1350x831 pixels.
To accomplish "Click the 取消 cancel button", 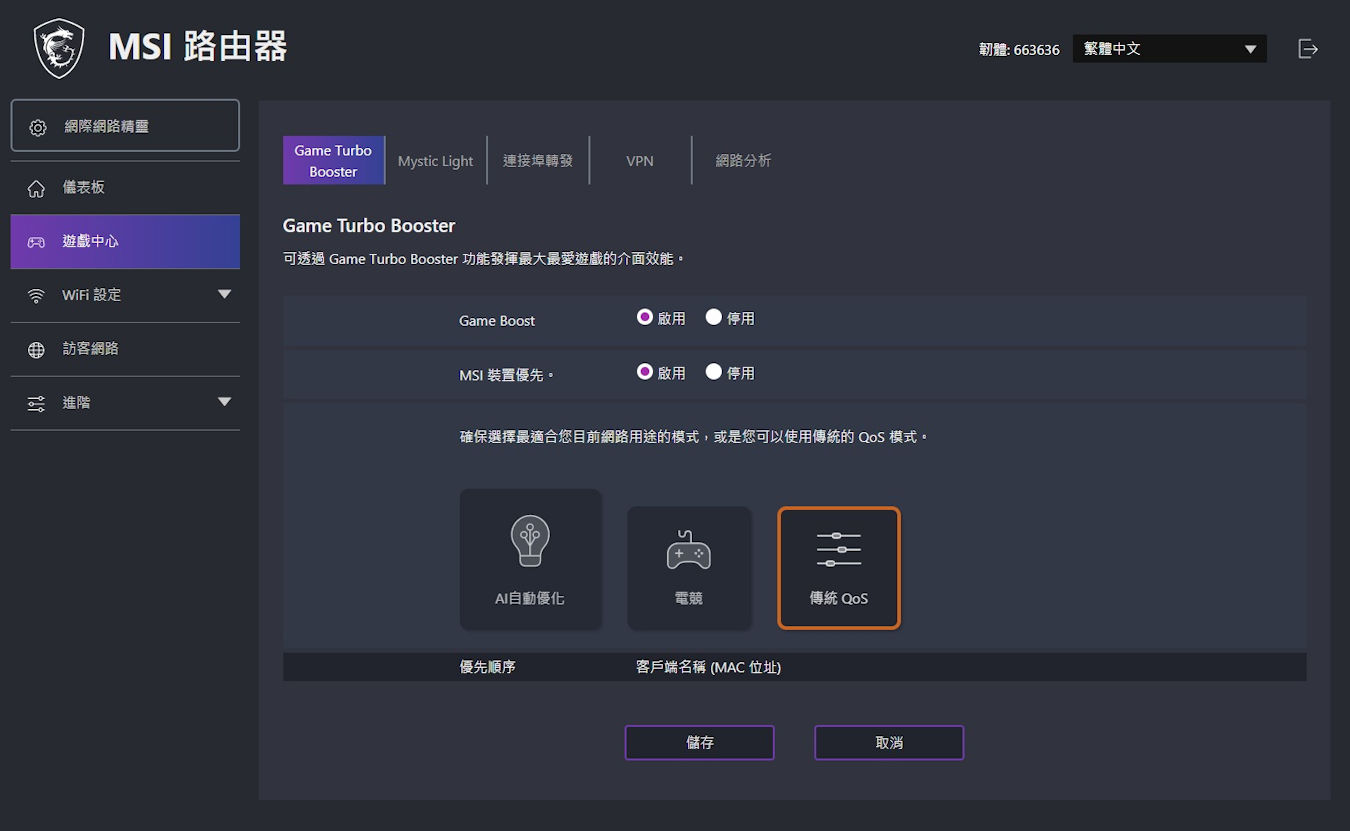I will coord(889,743).
